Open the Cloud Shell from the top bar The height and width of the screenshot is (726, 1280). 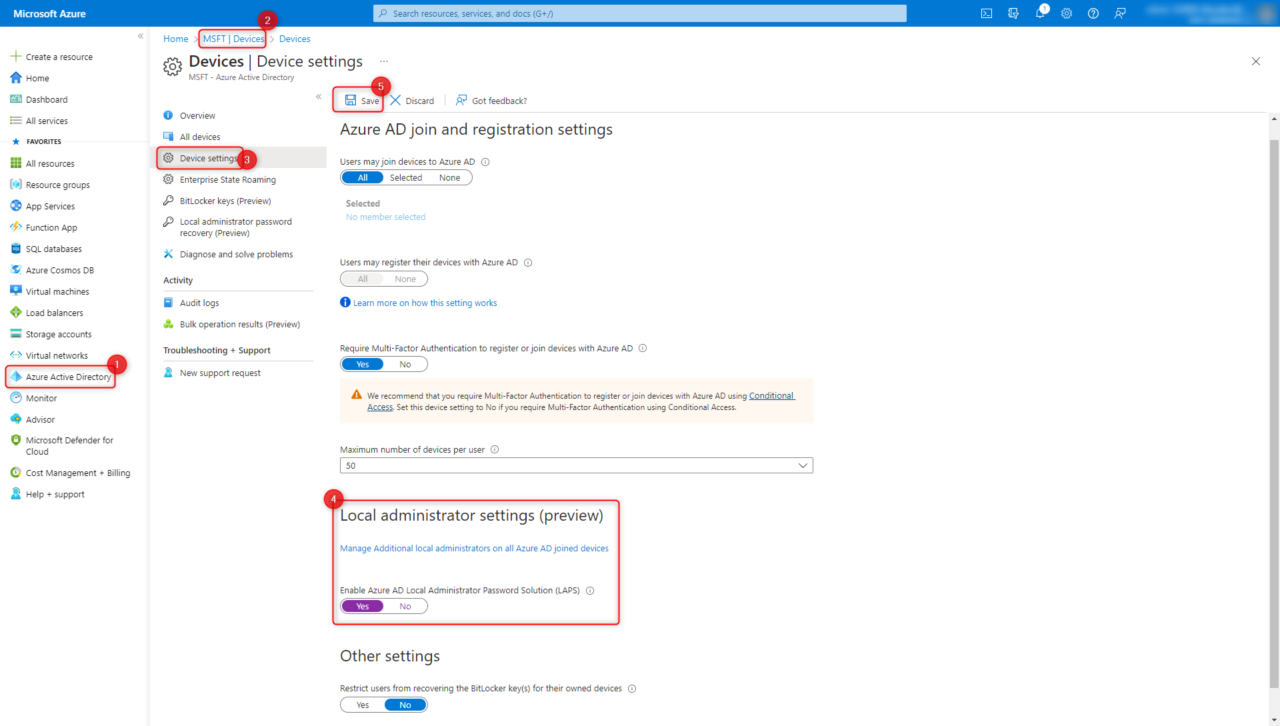[x=986, y=13]
